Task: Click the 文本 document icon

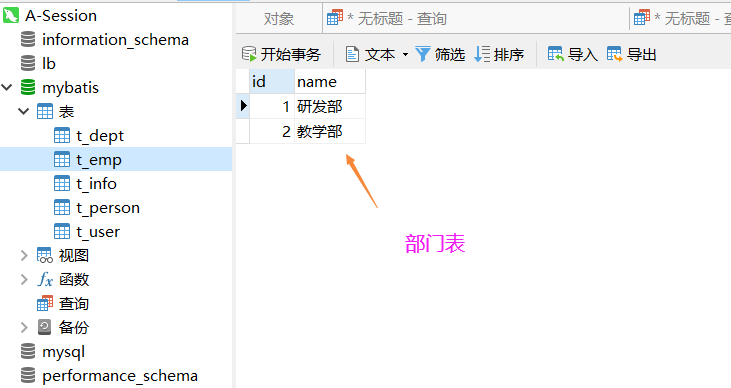Action: coord(352,54)
